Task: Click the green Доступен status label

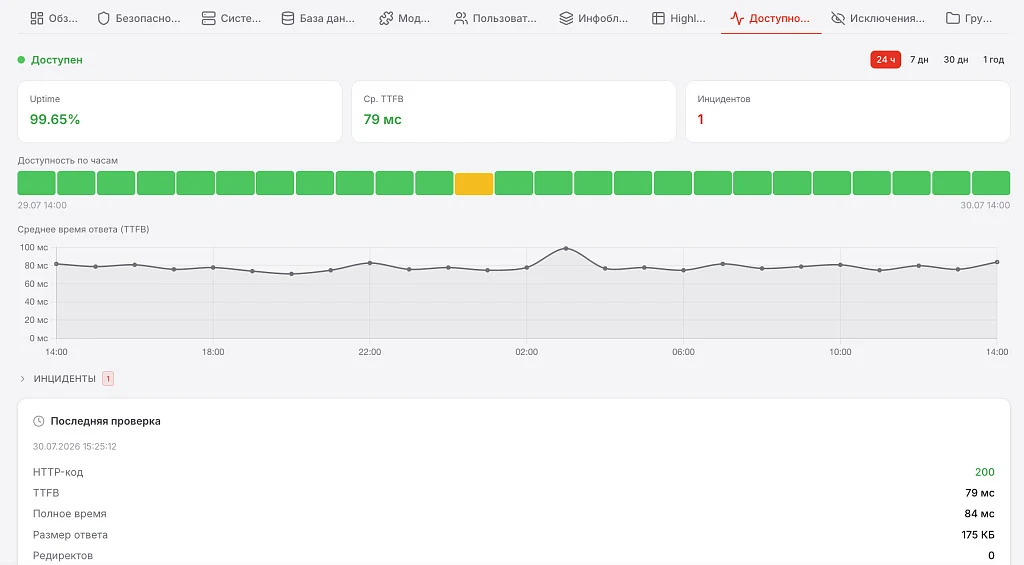Action: [57, 59]
